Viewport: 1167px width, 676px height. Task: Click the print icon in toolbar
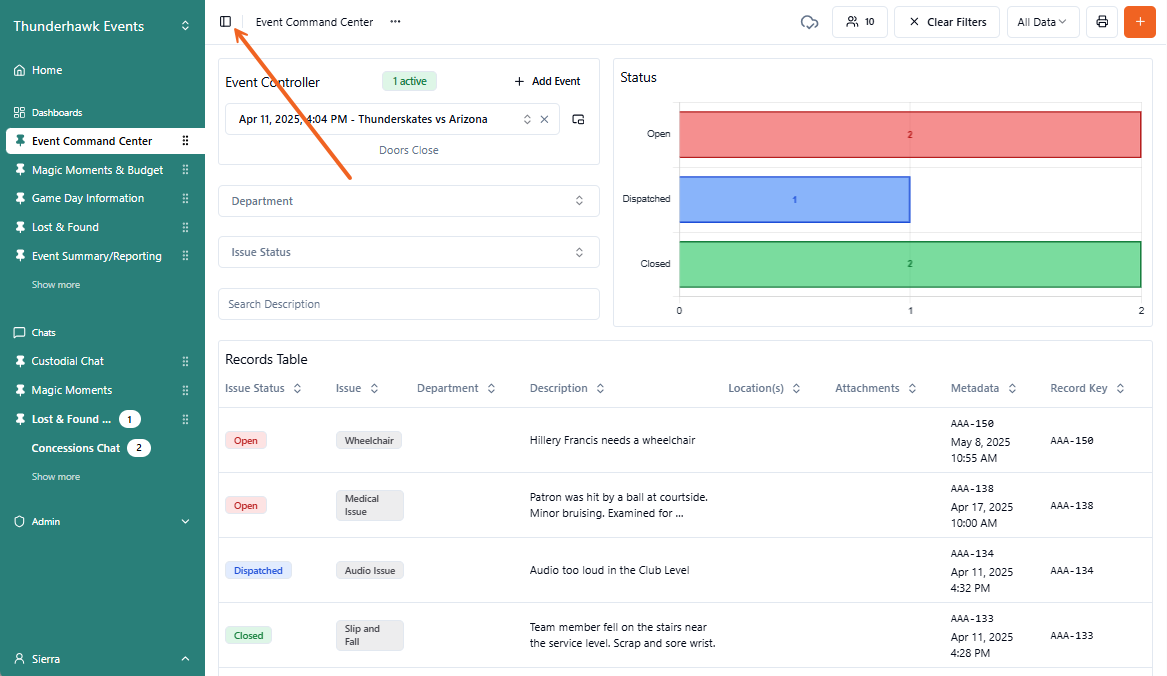point(1102,22)
